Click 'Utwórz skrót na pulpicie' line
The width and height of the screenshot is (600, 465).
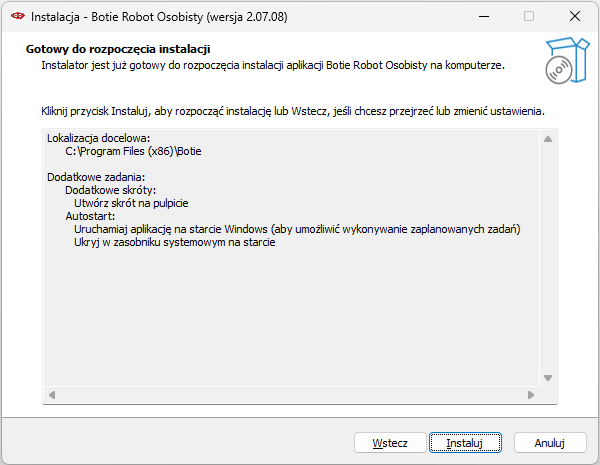(131, 203)
